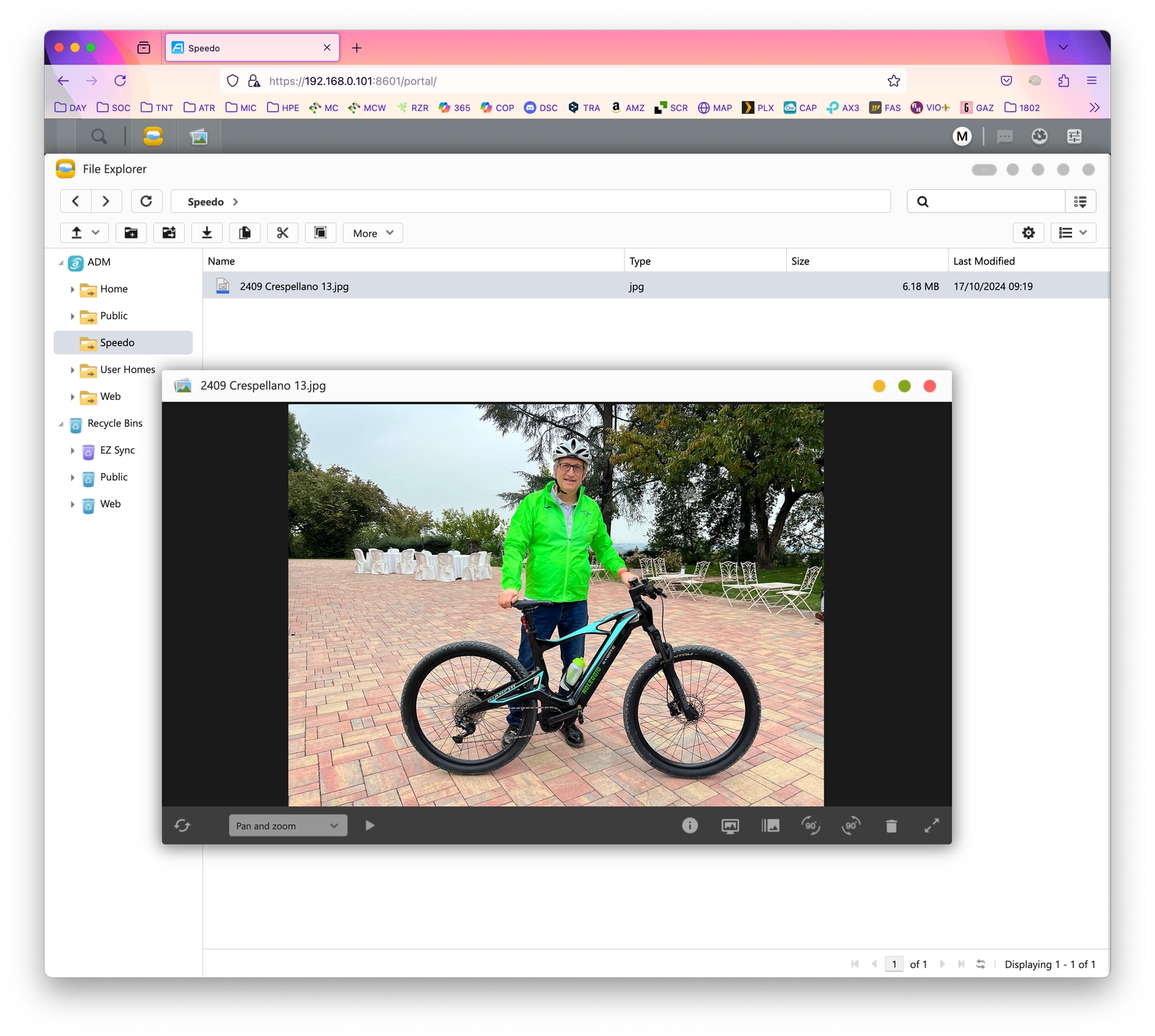Image resolution: width=1155 pixels, height=1036 pixels.
Task: Click the copy files toolbar icon
Action: click(245, 232)
